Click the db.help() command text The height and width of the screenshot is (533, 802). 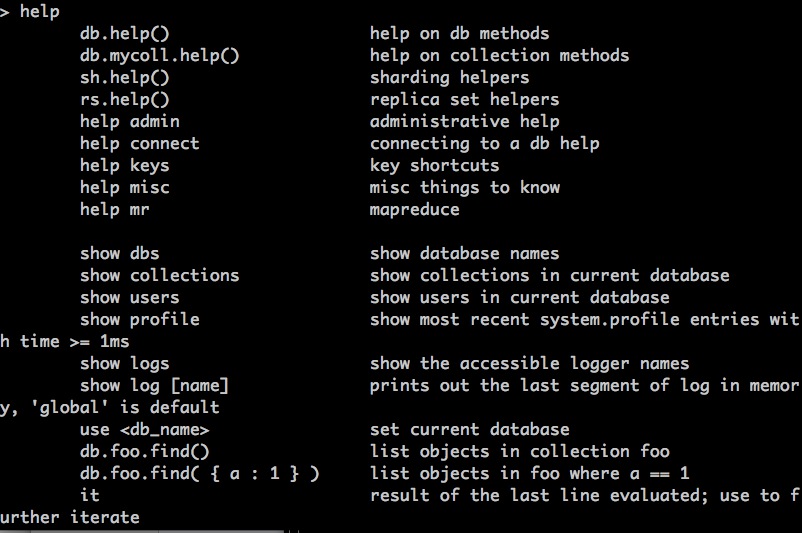[x=124, y=33]
